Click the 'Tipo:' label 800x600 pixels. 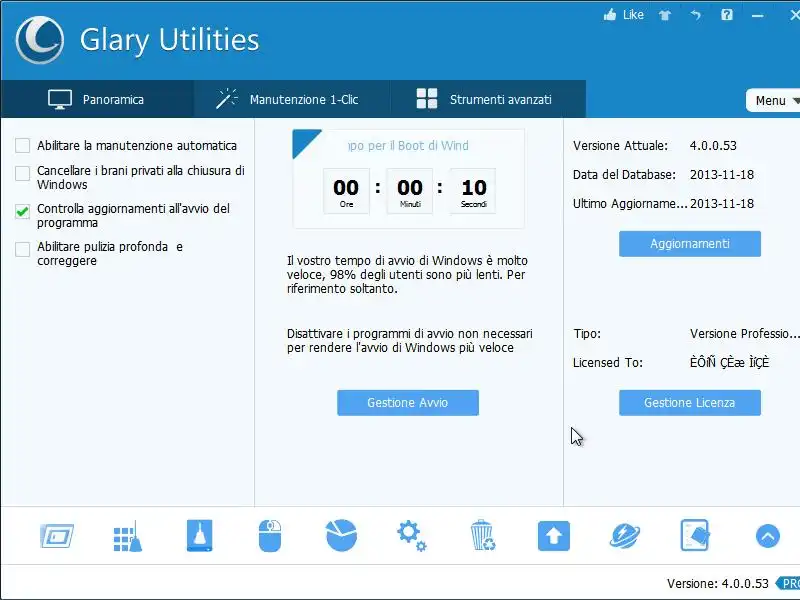(587, 334)
